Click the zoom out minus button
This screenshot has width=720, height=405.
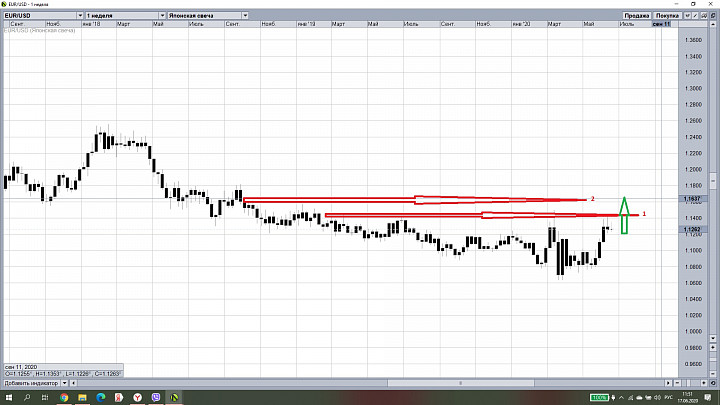point(678,383)
